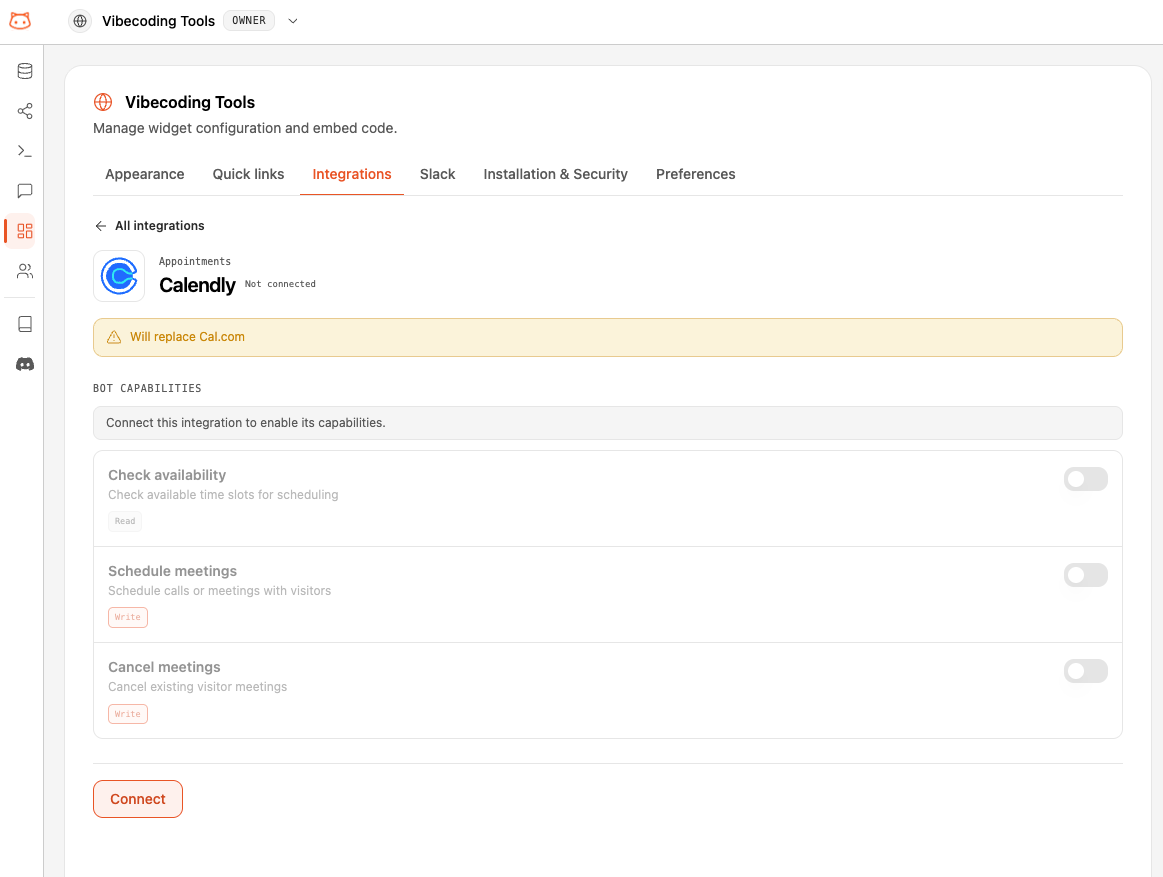Click the Read tag under Check availability
This screenshot has height=877, width=1163.
(x=125, y=521)
